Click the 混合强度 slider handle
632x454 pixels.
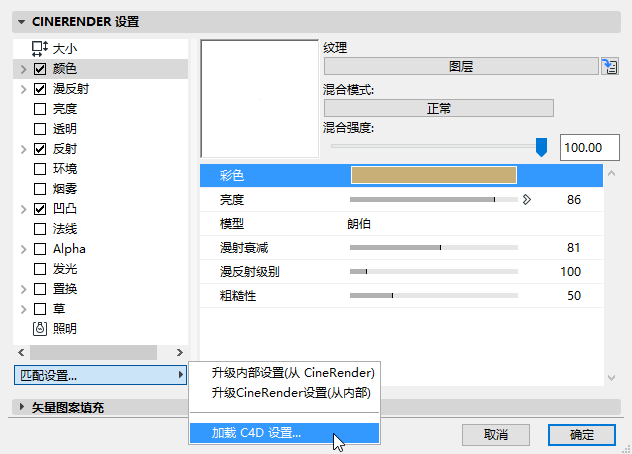[541, 147]
